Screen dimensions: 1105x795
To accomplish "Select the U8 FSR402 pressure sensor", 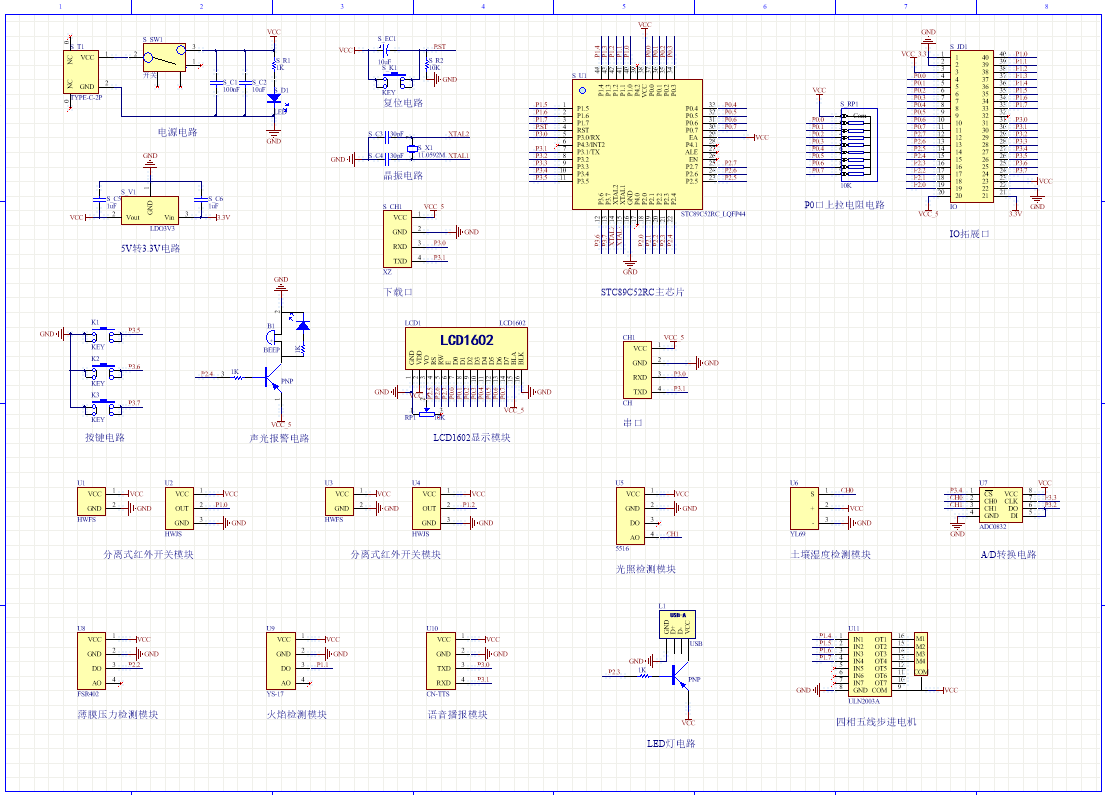I will (92, 661).
